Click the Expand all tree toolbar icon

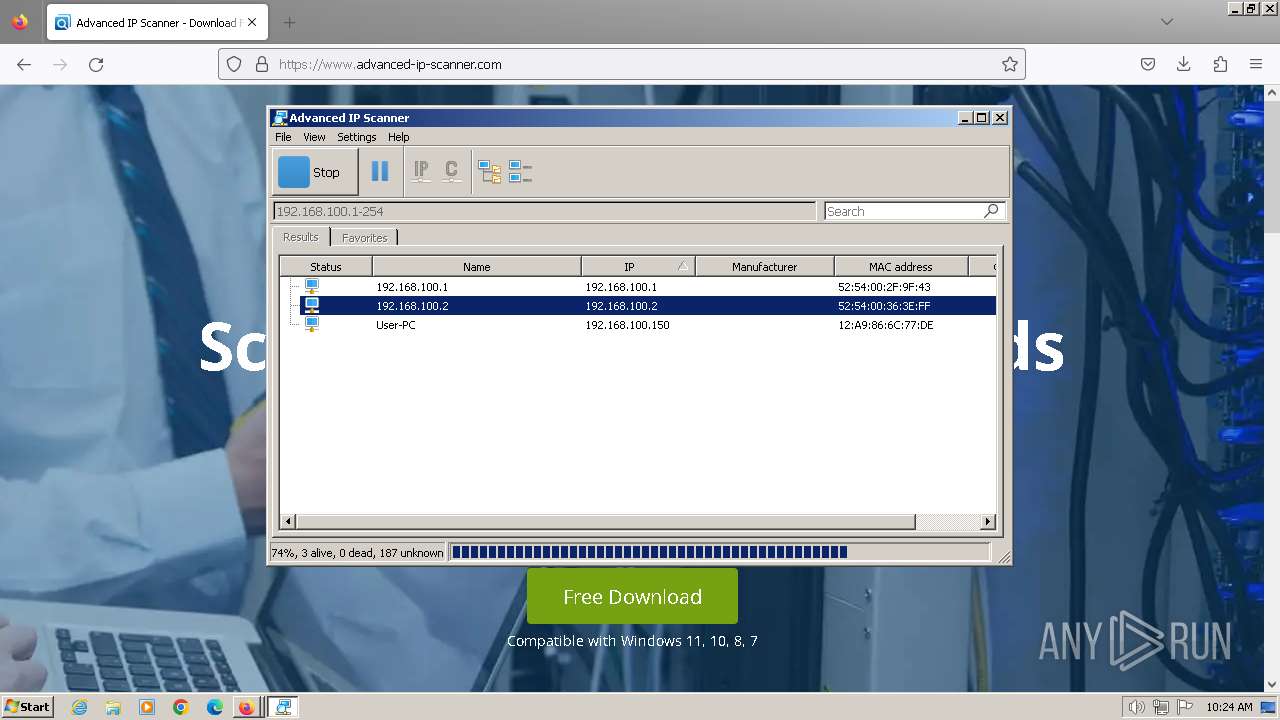pos(489,172)
